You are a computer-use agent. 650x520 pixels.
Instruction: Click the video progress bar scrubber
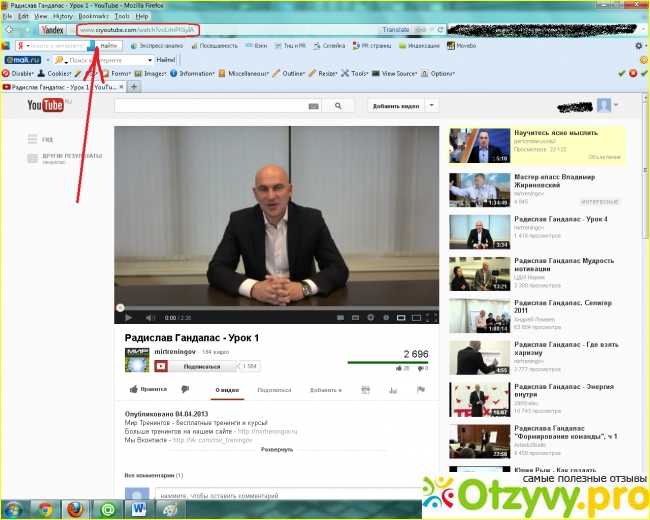(x=120, y=308)
